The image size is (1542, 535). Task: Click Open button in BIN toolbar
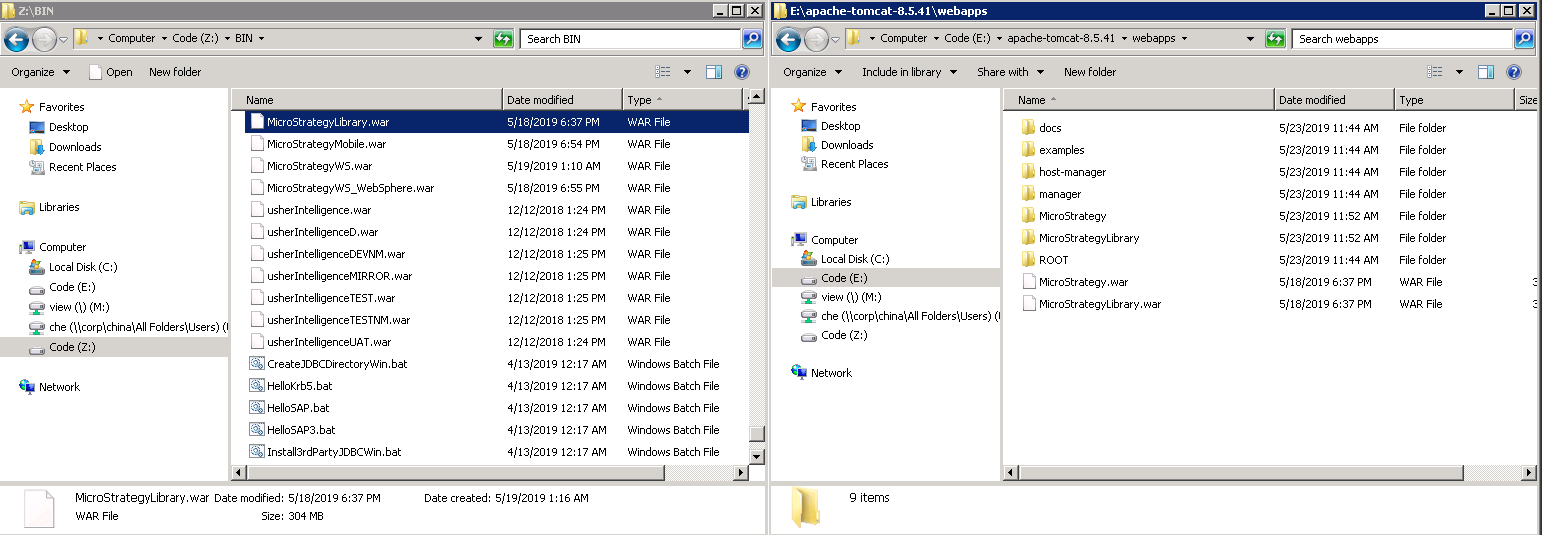[110, 72]
